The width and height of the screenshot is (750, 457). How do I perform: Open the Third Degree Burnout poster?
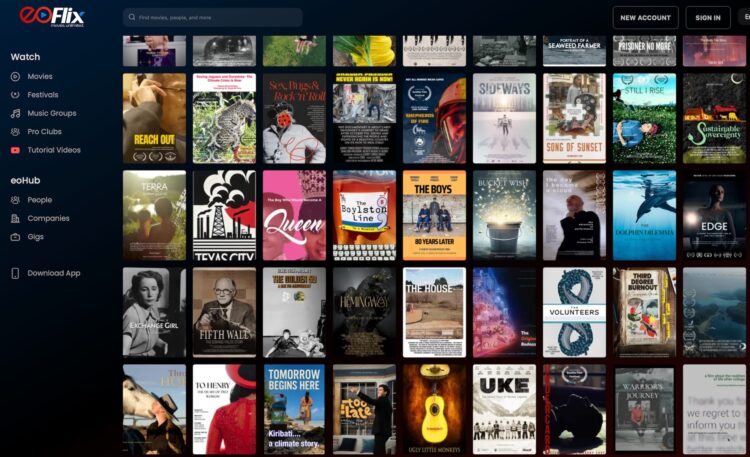(644, 312)
